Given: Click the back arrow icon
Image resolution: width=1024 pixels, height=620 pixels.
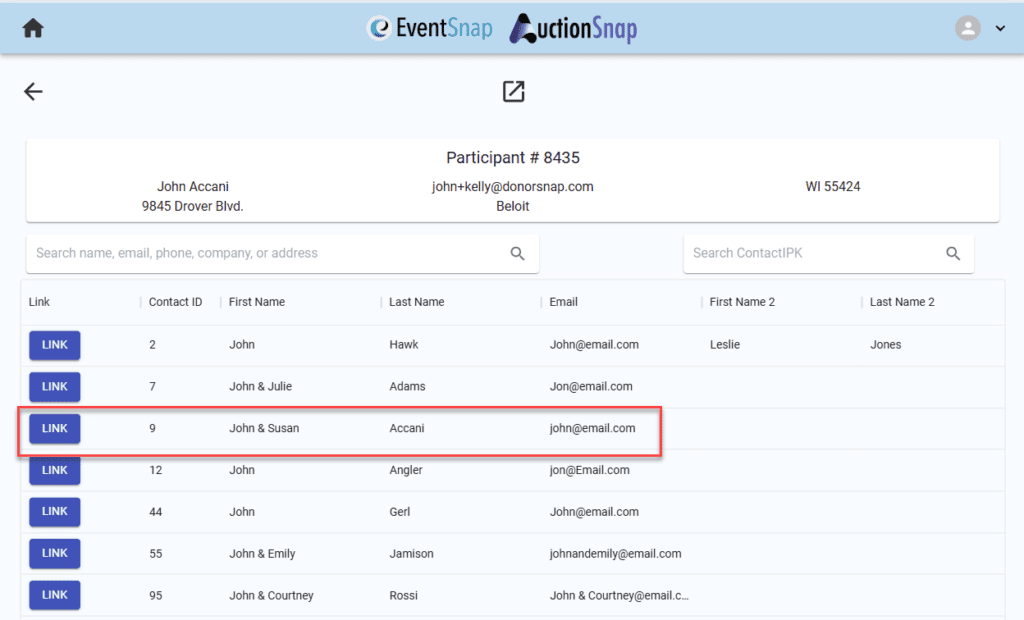Looking at the screenshot, I should 33,92.
